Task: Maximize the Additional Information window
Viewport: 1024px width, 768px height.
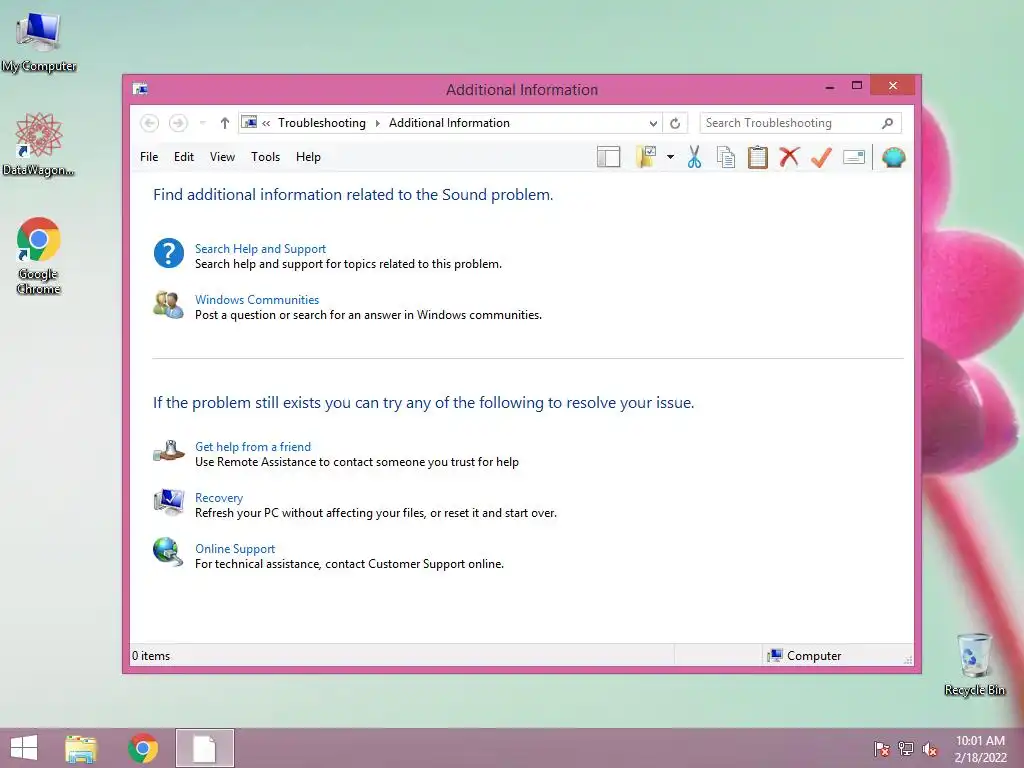Action: point(857,86)
